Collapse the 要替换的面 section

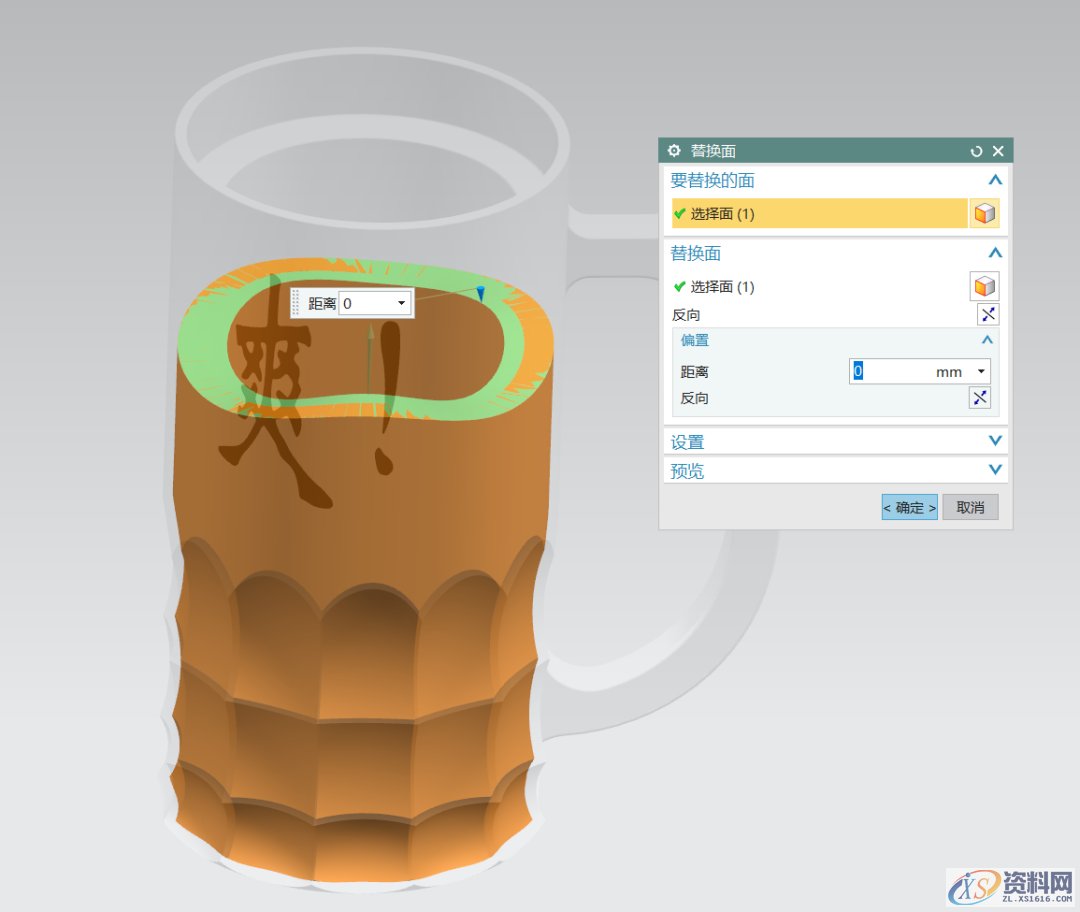coord(994,181)
